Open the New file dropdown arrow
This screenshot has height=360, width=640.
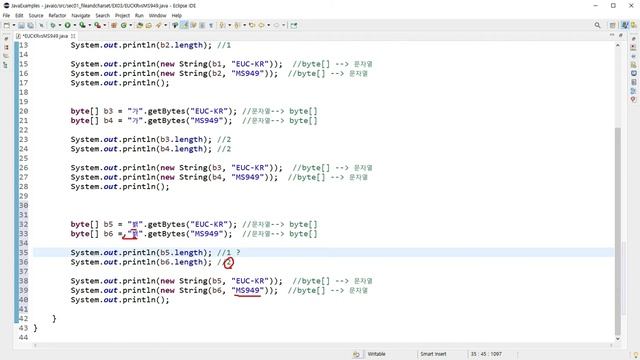(13, 25)
